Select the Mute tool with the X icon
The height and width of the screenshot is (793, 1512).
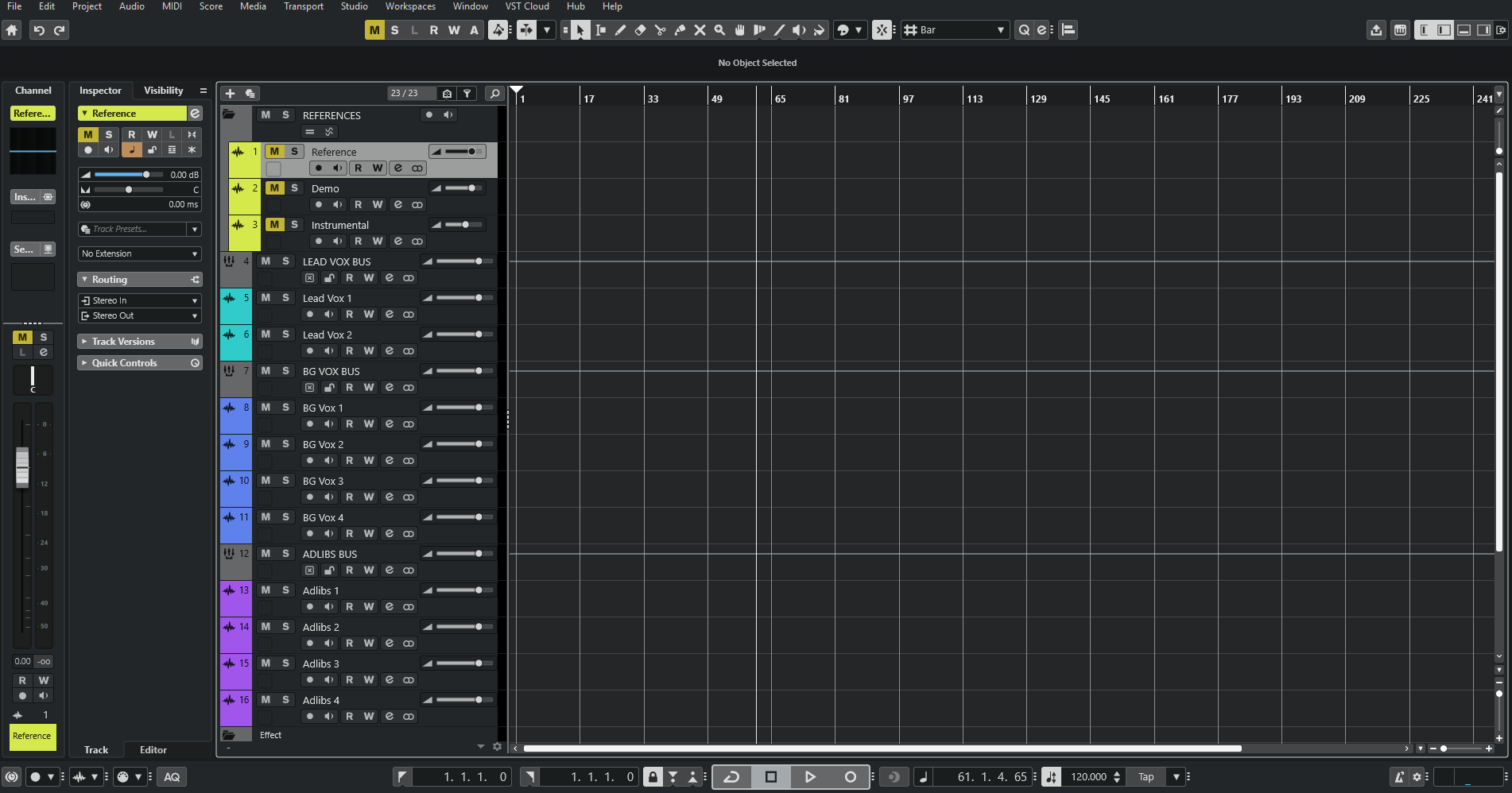[x=700, y=30]
